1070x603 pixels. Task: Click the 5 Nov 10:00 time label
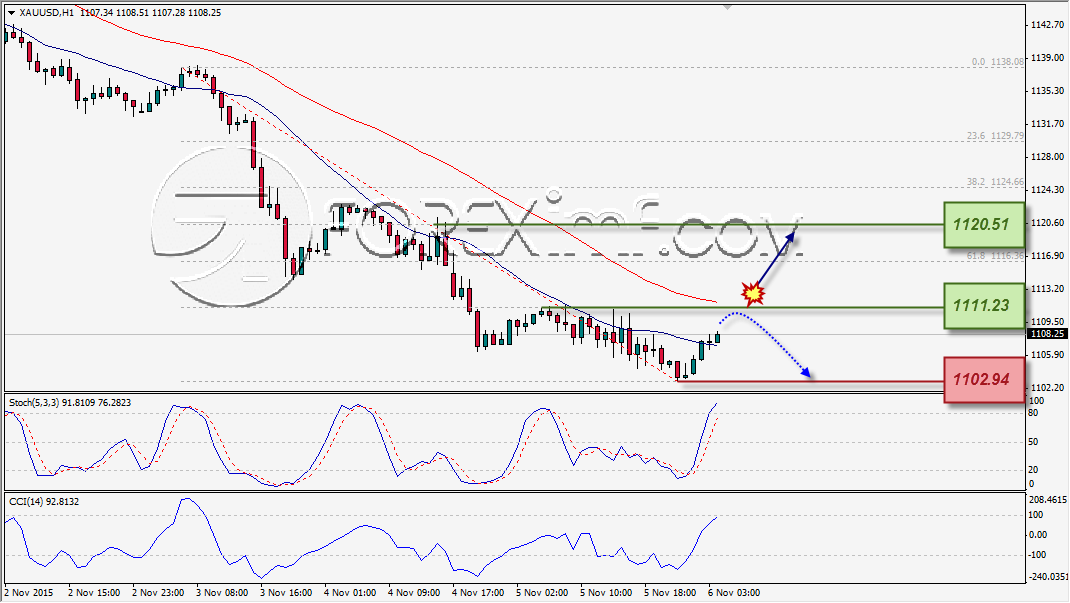[x=606, y=592]
